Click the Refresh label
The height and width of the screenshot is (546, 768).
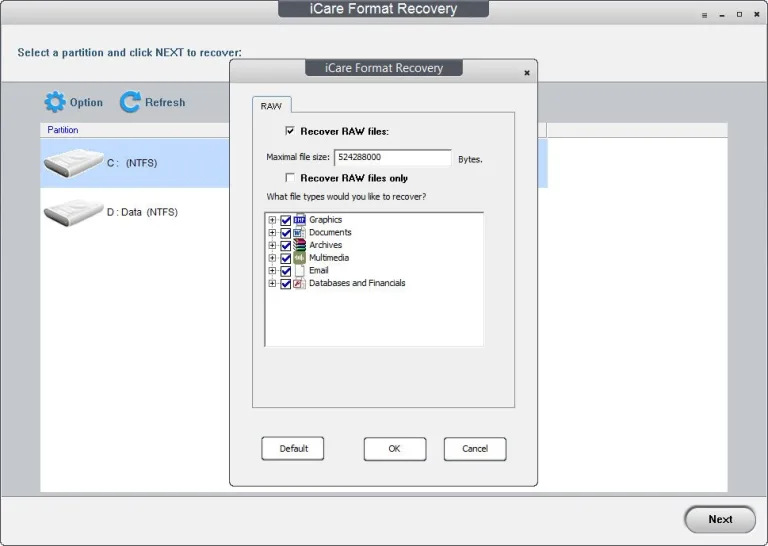click(x=165, y=102)
